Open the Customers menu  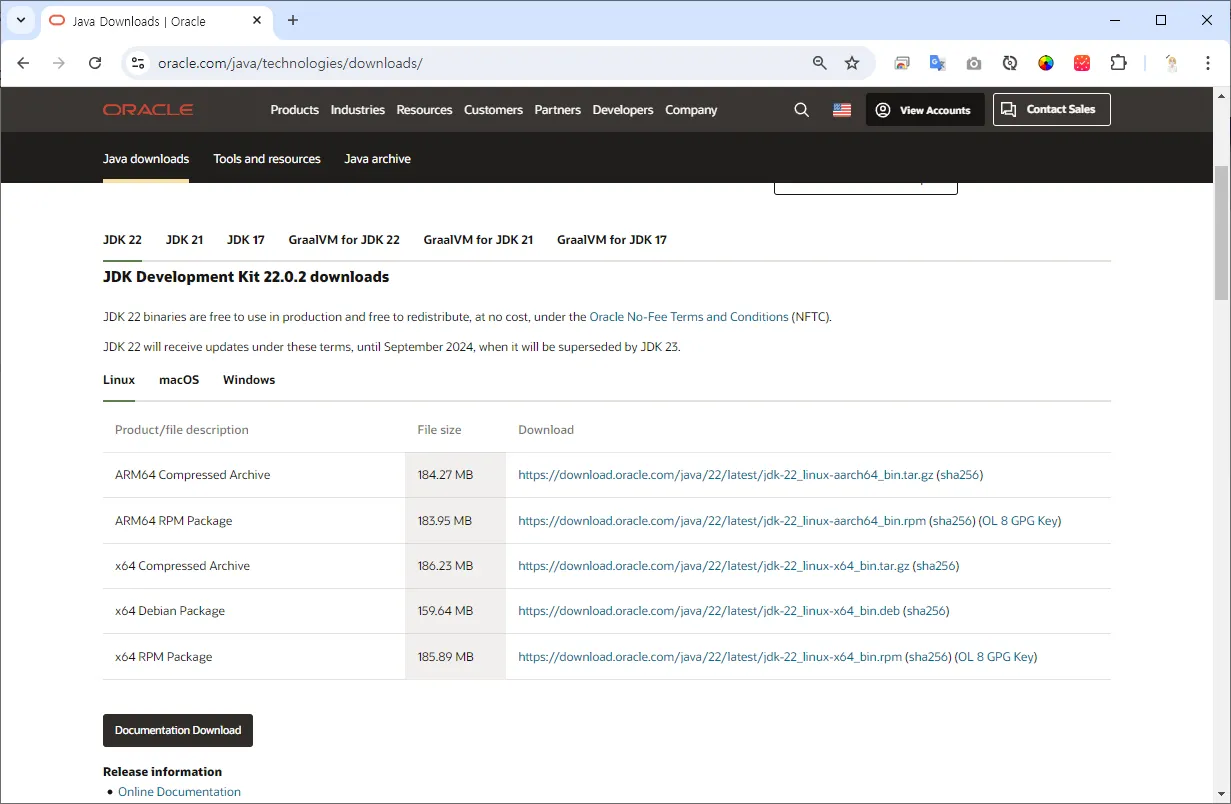click(x=493, y=110)
